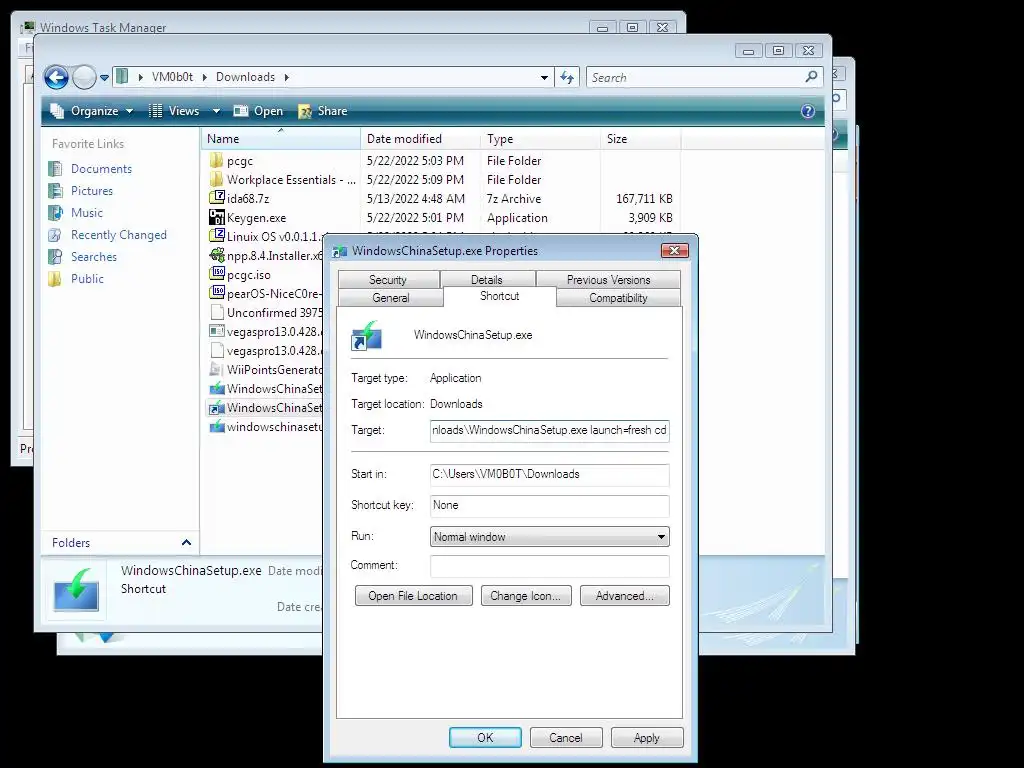Click Share in the Explorer toolbar

pyautogui.click(x=323, y=111)
